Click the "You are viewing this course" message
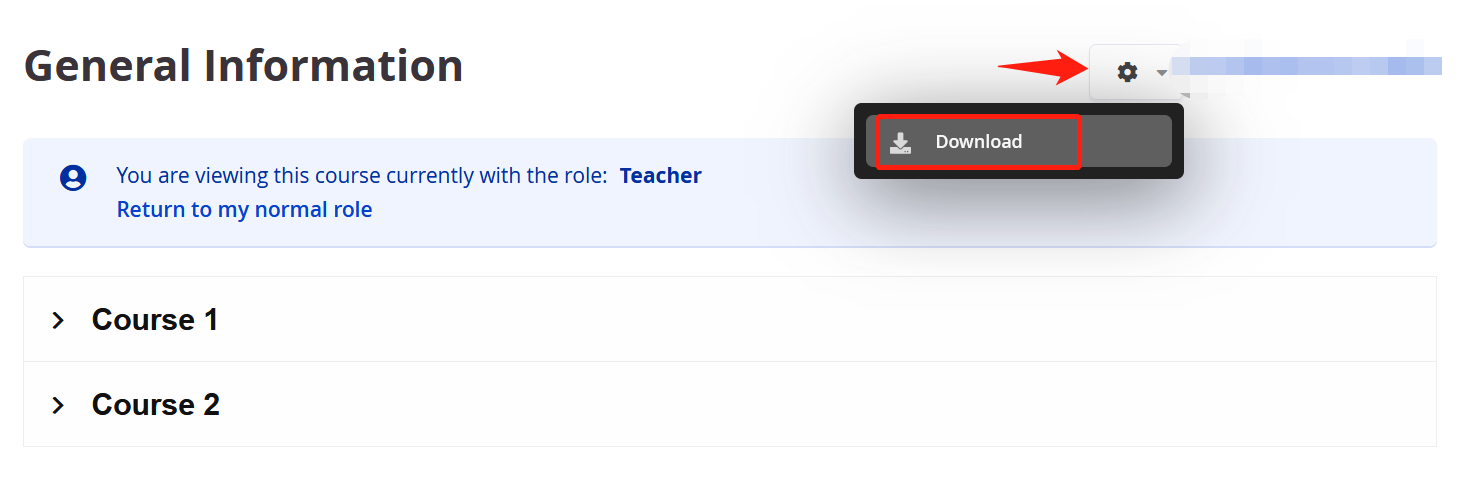The image size is (1460, 504). pyautogui.click(x=362, y=176)
